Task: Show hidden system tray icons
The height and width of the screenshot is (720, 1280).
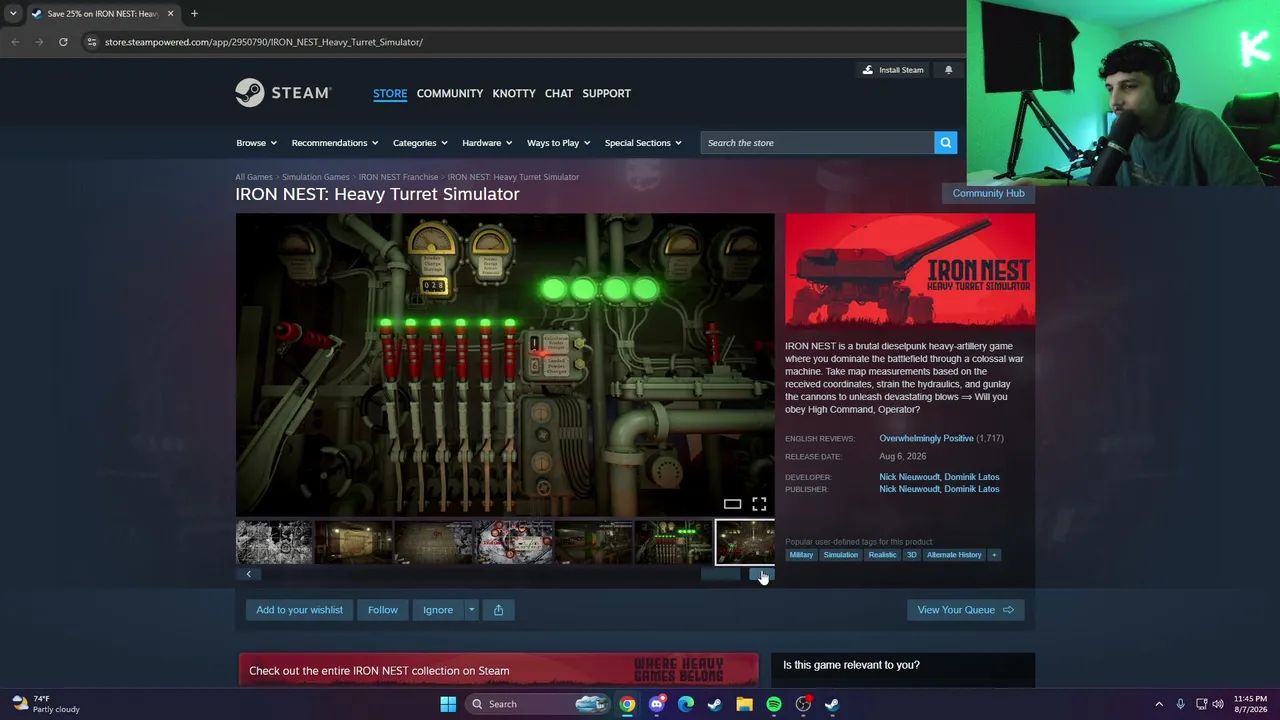Action: point(1159,704)
